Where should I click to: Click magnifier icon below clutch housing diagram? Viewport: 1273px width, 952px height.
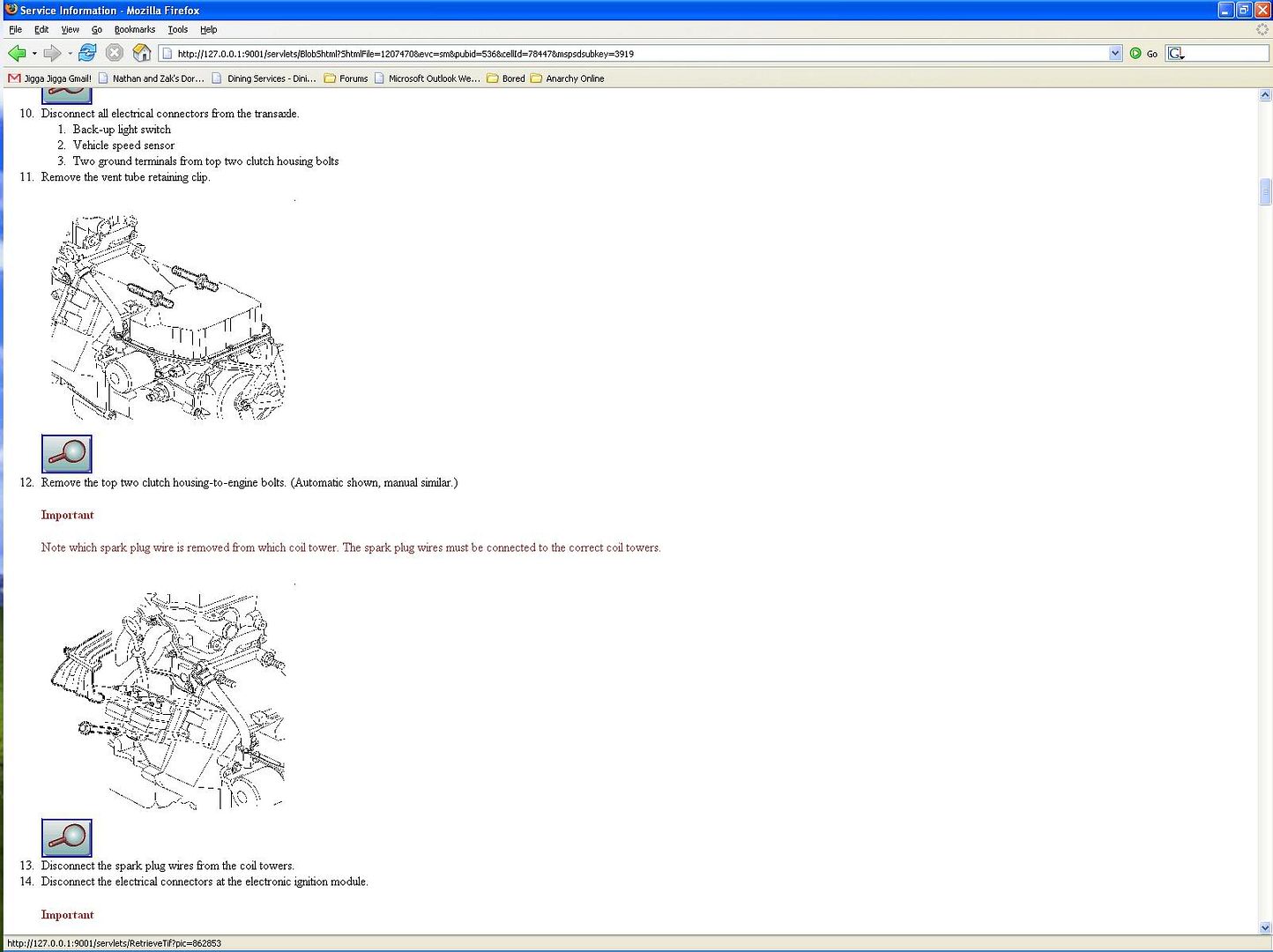tap(67, 453)
